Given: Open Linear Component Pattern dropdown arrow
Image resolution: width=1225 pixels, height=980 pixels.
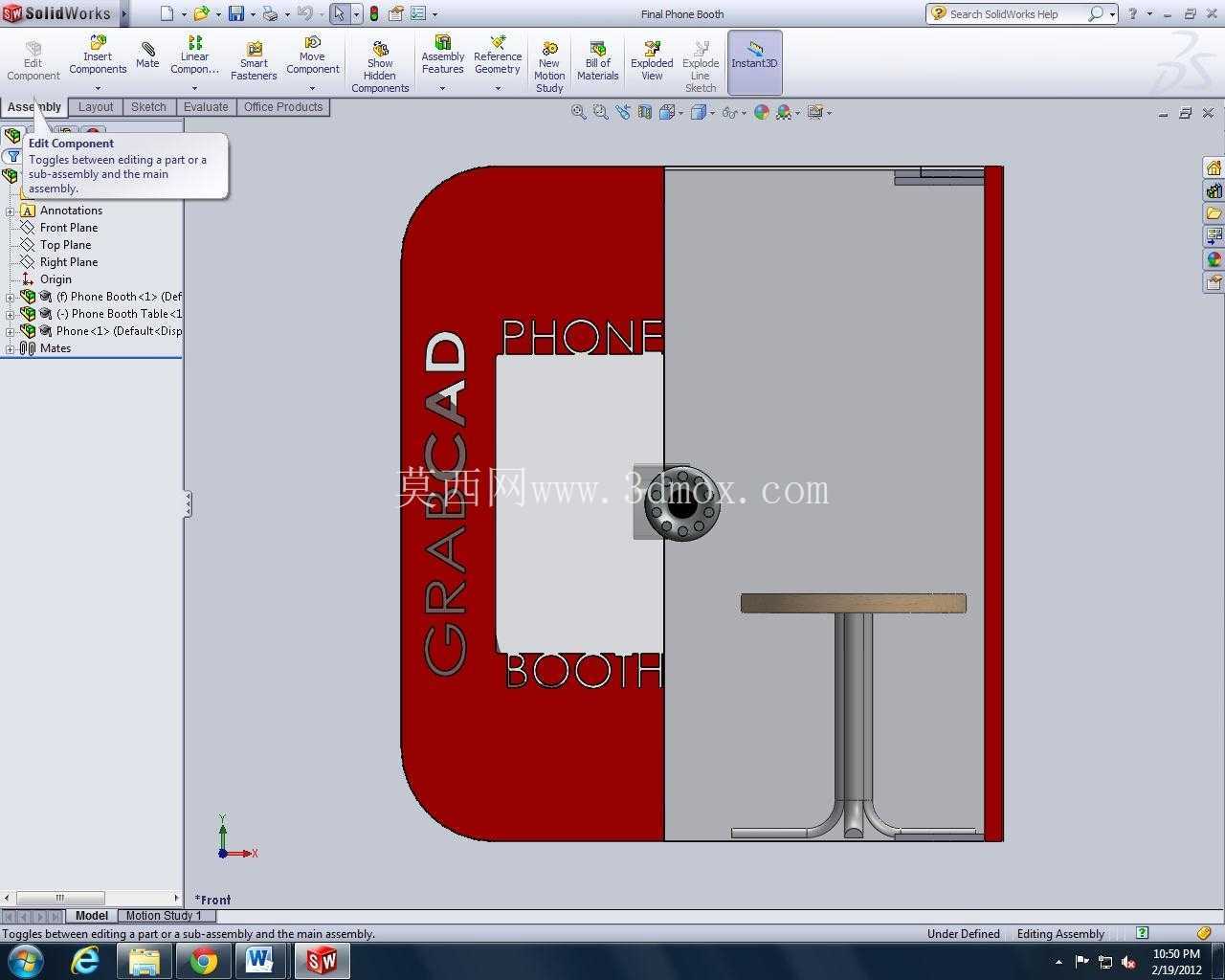Looking at the screenshot, I should (x=194, y=88).
